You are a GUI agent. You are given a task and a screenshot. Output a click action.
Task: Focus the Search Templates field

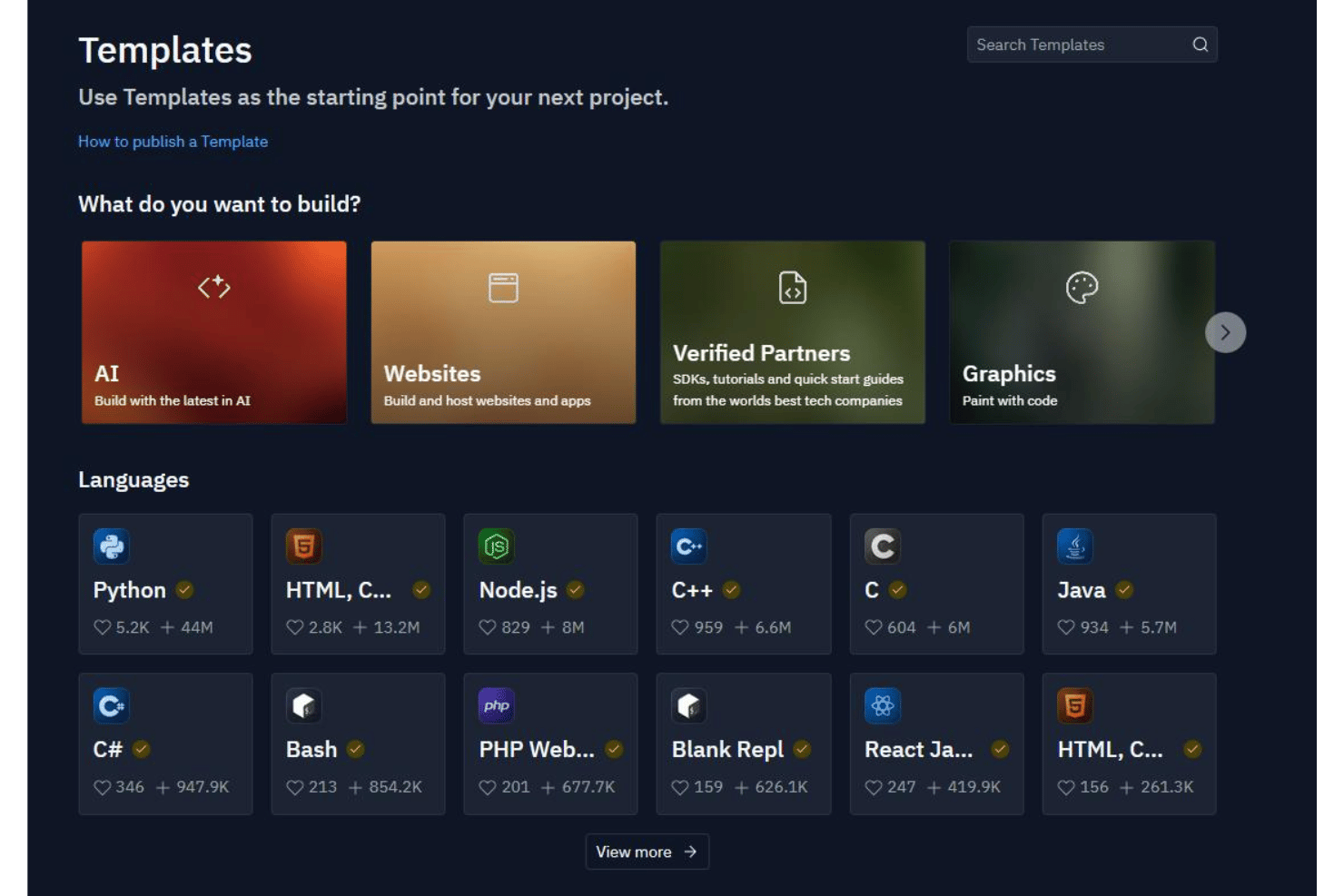click(x=1092, y=44)
